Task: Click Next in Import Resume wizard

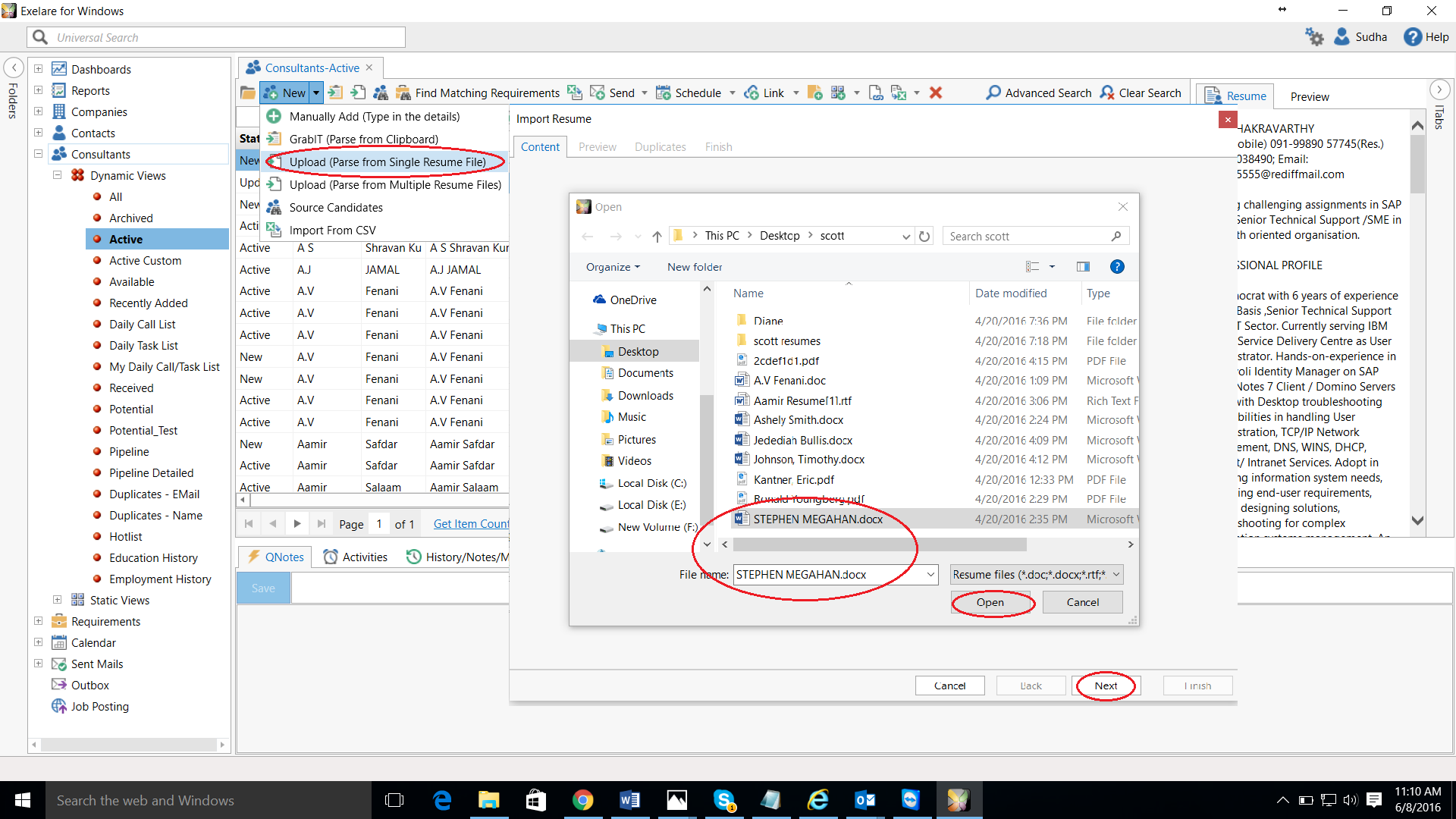Action: pos(1106,686)
